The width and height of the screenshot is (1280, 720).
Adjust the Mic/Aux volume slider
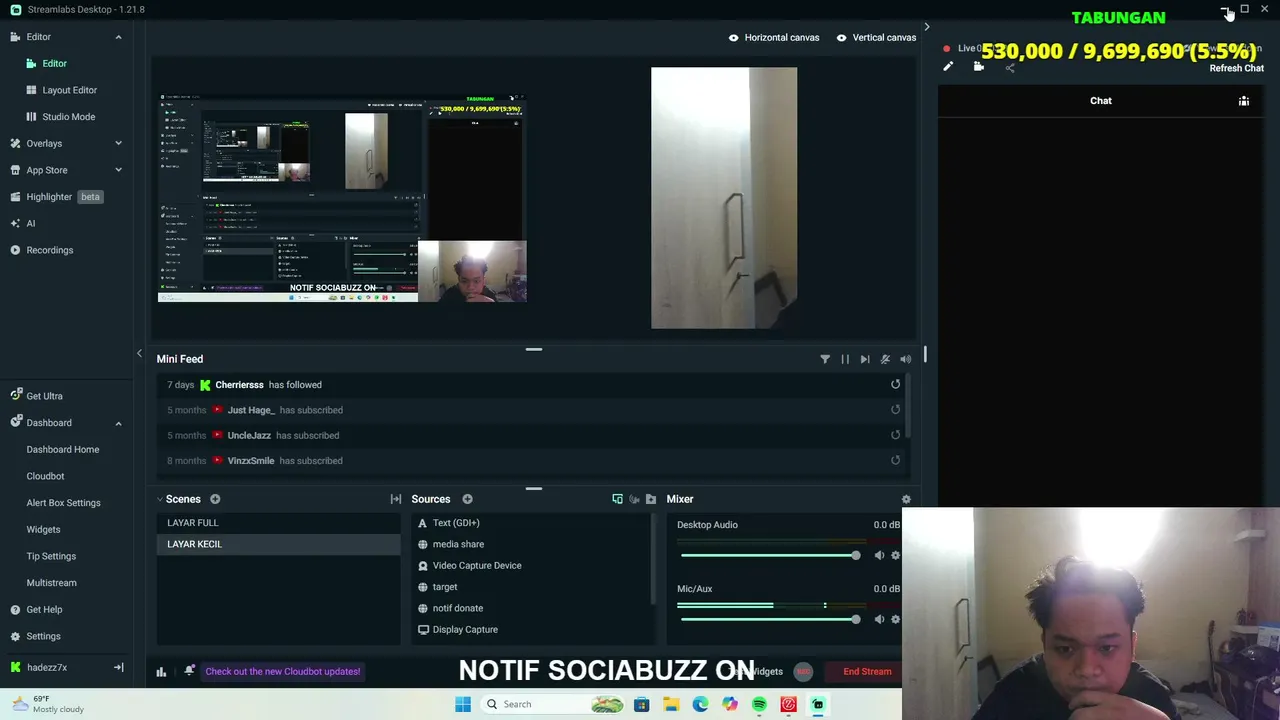pyautogui.click(x=769, y=619)
